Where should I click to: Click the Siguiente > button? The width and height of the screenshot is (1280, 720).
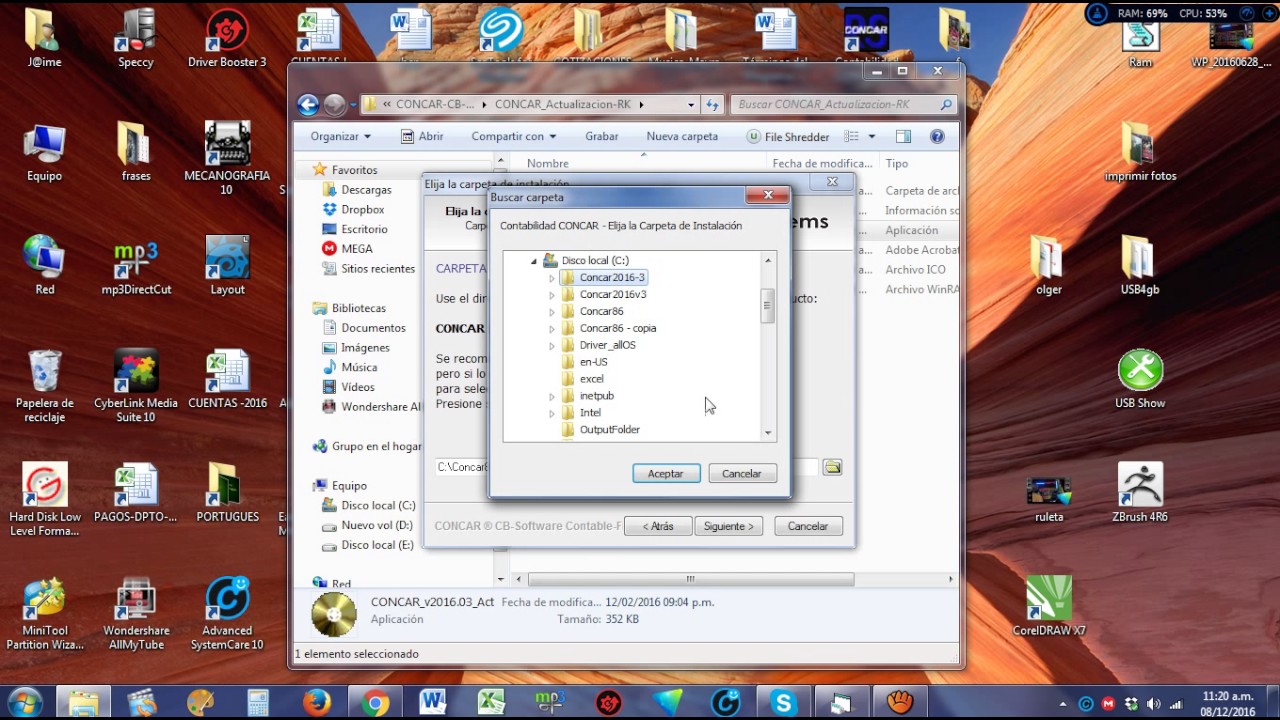click(728, 526)
